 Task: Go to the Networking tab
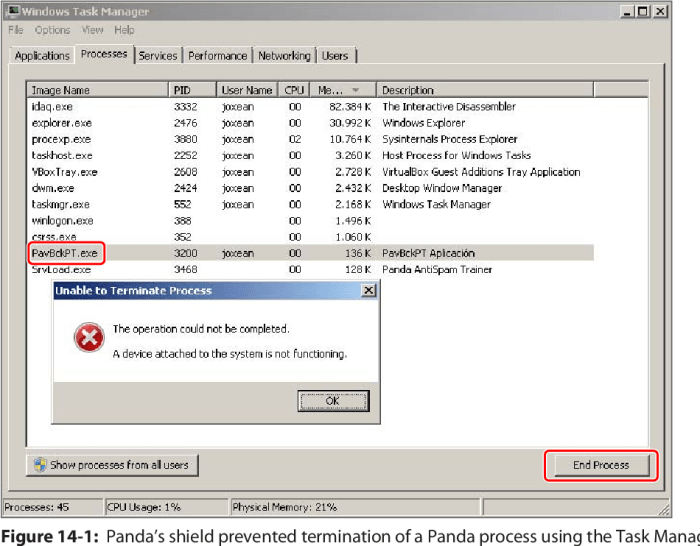click(x=284, y=56)
